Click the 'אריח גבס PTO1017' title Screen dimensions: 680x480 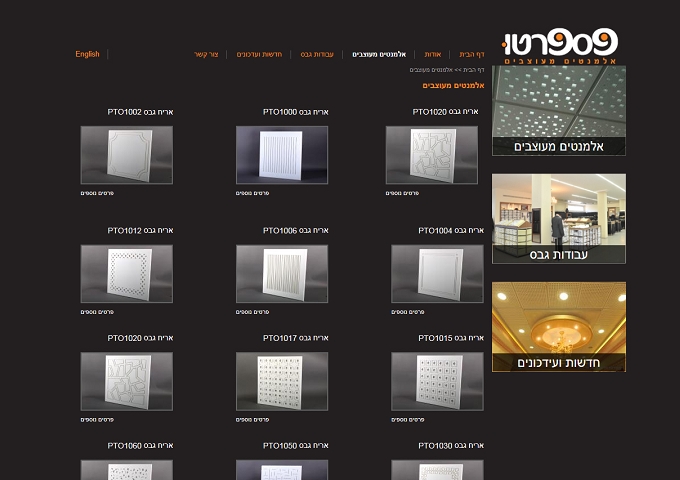[x=295, y=338]
